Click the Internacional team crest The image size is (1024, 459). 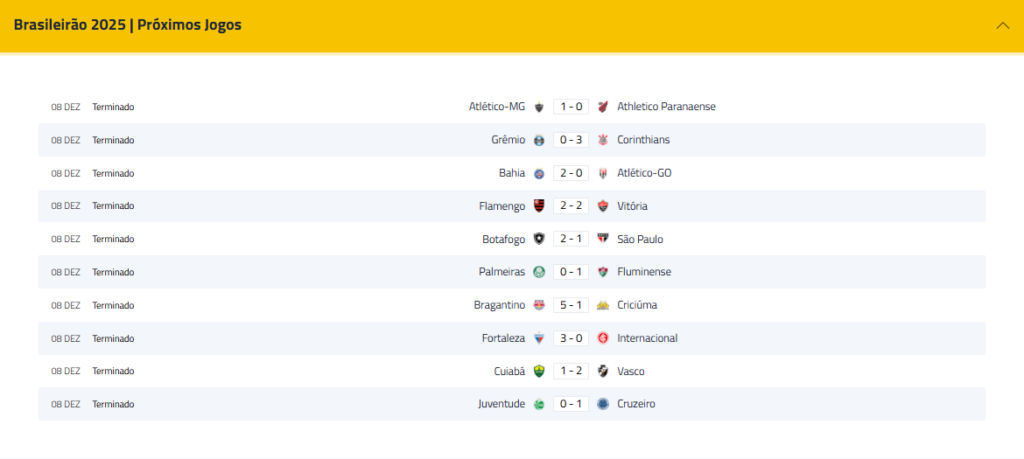603,338
